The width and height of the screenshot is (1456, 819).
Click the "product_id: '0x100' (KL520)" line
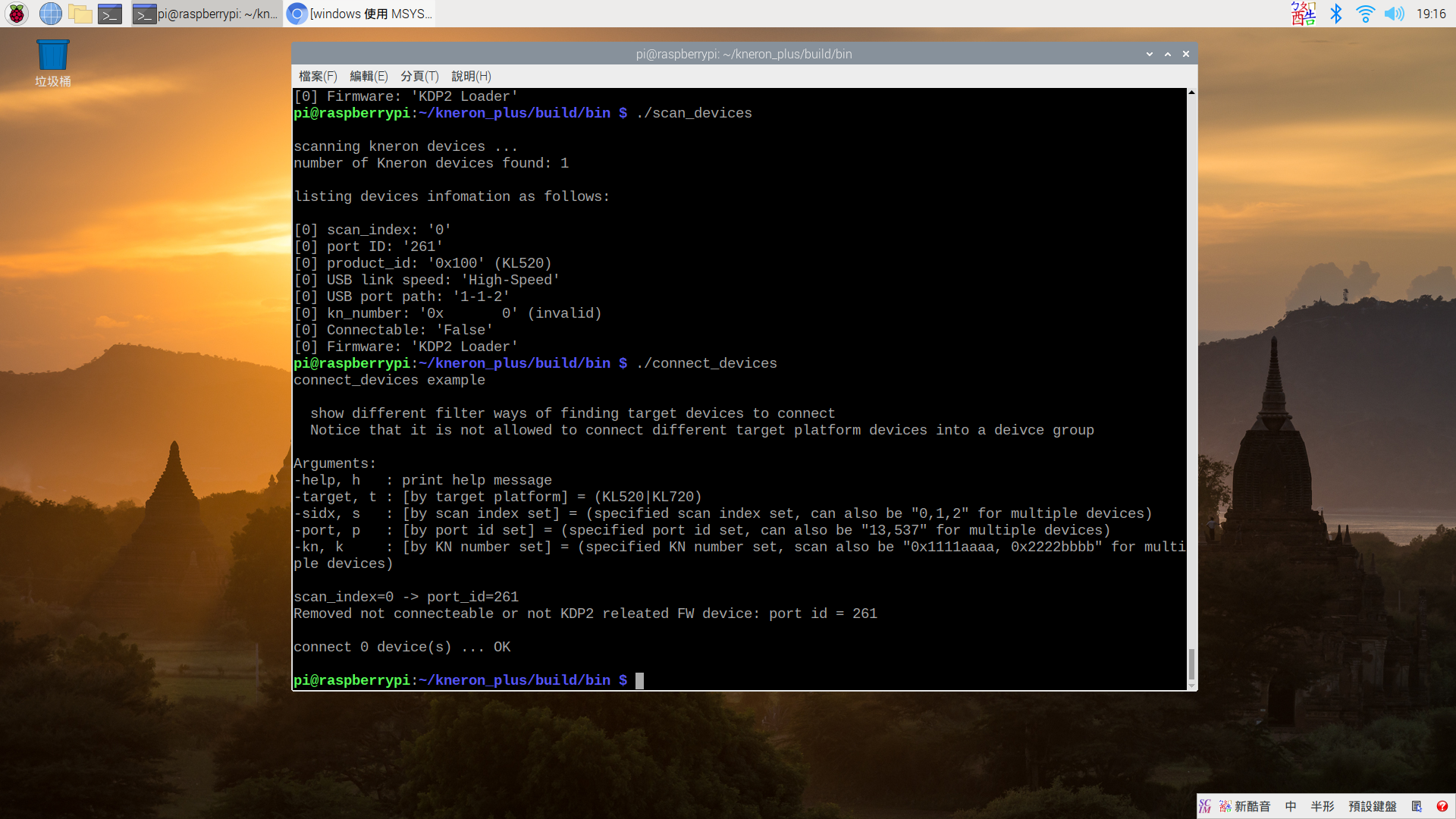422,263
